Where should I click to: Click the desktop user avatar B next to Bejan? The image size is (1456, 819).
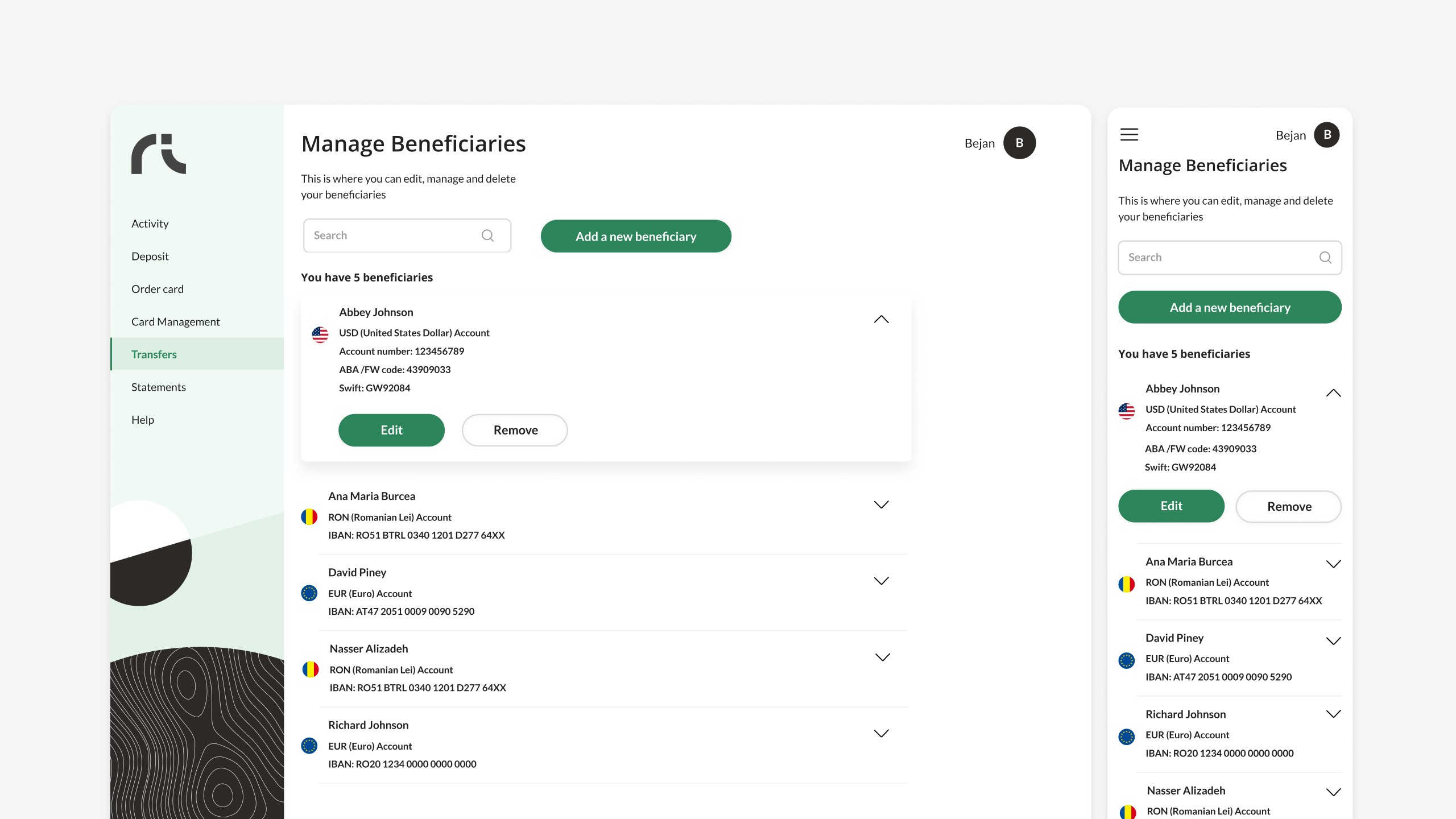pyautogui.click(x=1019, y=143)
